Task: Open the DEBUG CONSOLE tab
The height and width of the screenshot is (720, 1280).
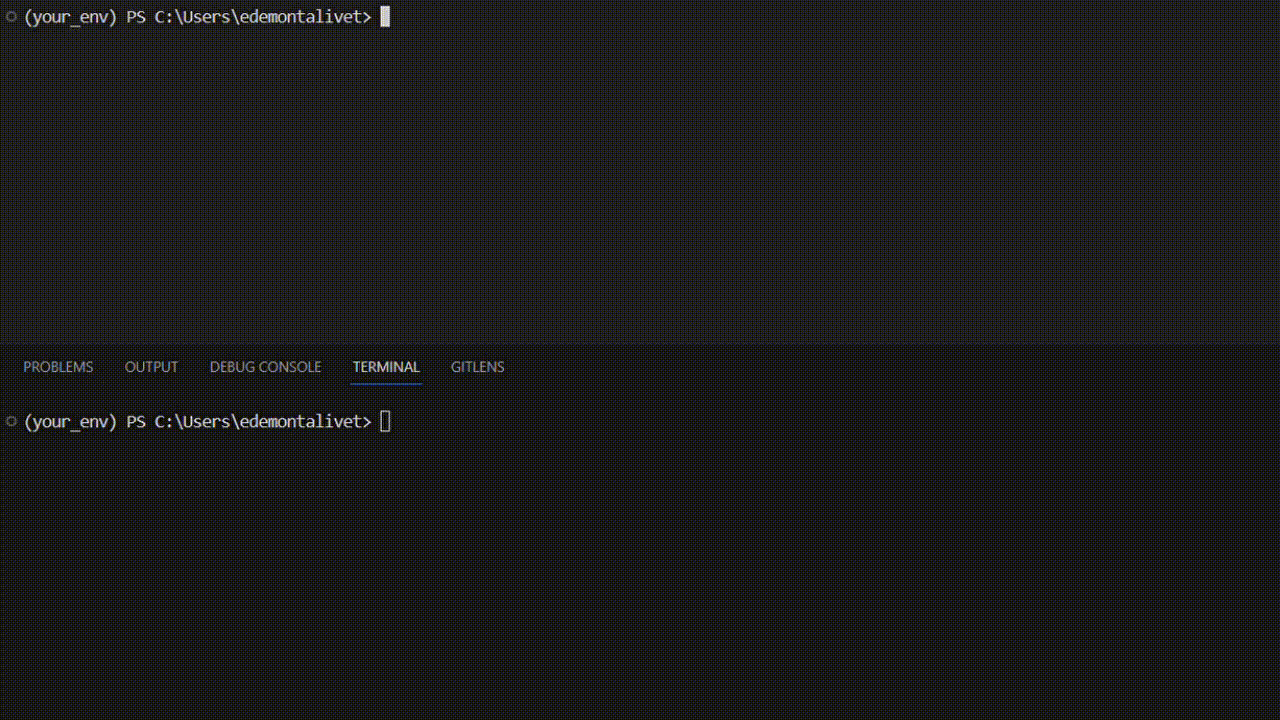Action: (x=265, y=367)
